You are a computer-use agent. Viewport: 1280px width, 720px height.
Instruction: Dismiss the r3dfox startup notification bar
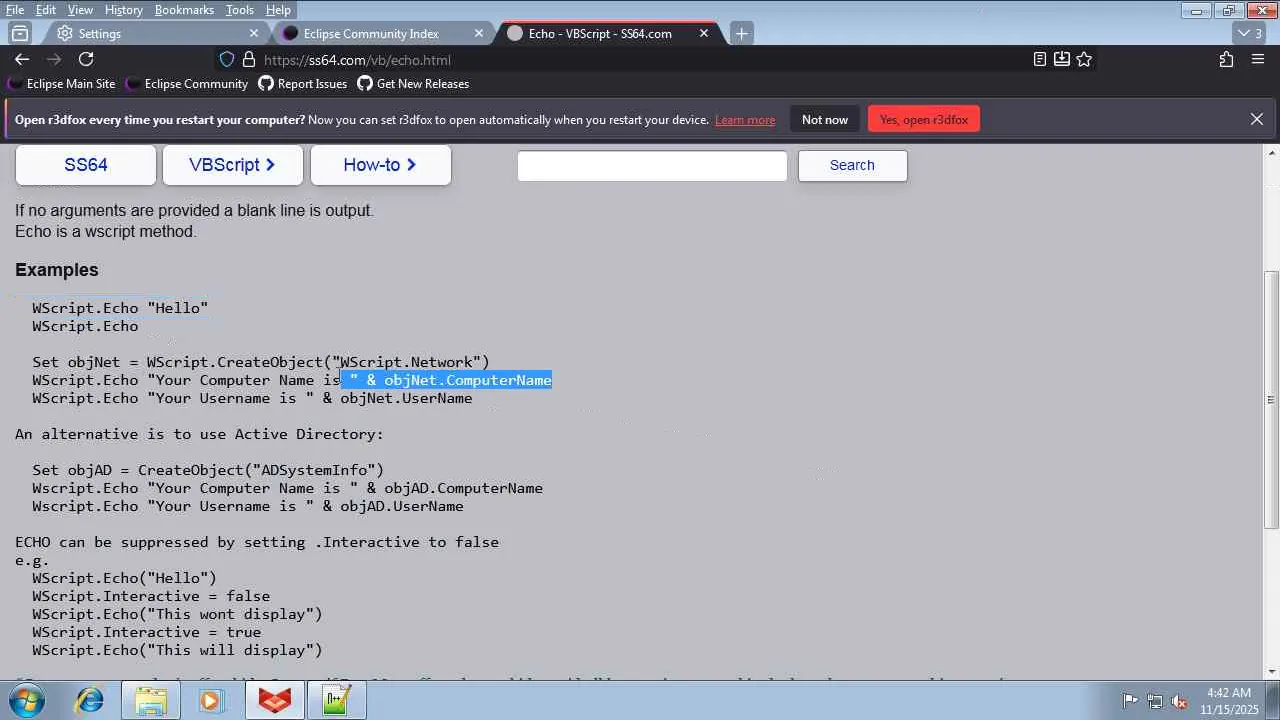pos(1257,119)
